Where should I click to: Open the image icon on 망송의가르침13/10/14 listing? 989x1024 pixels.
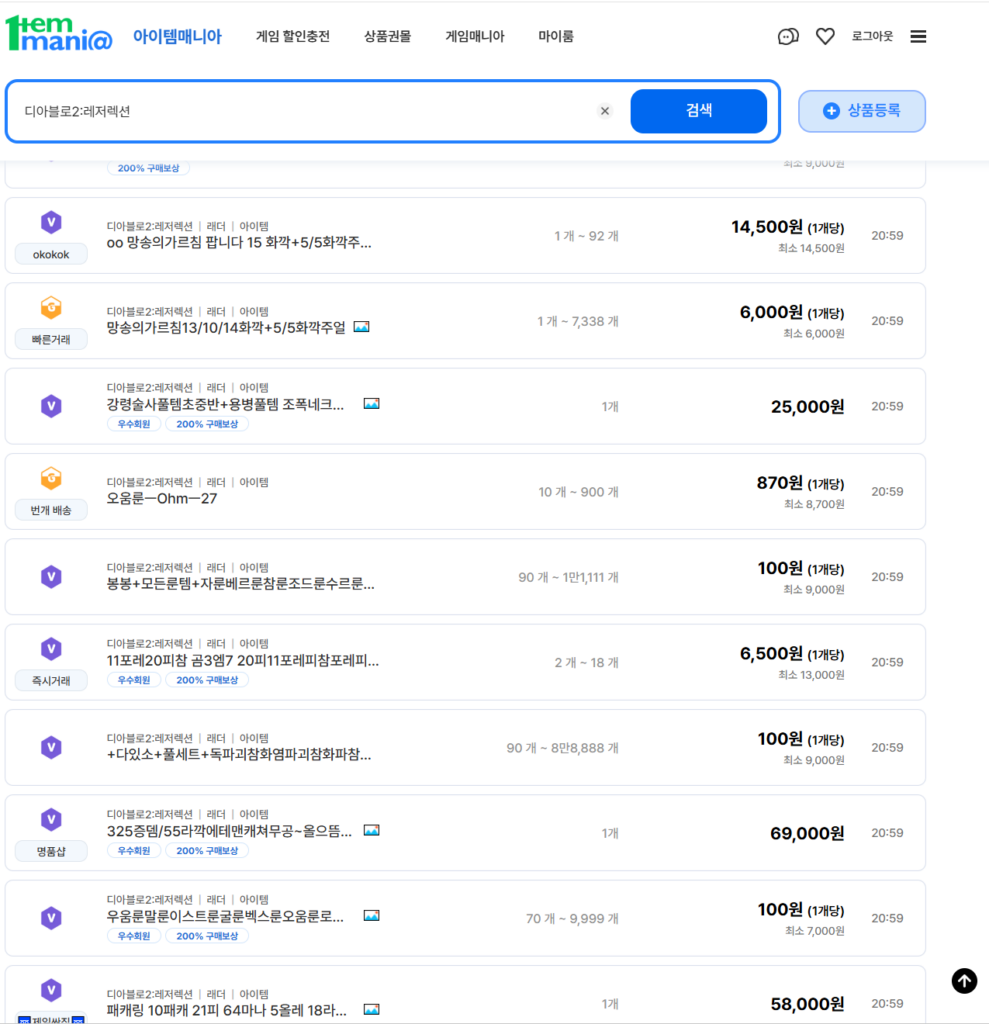(361, 327)
